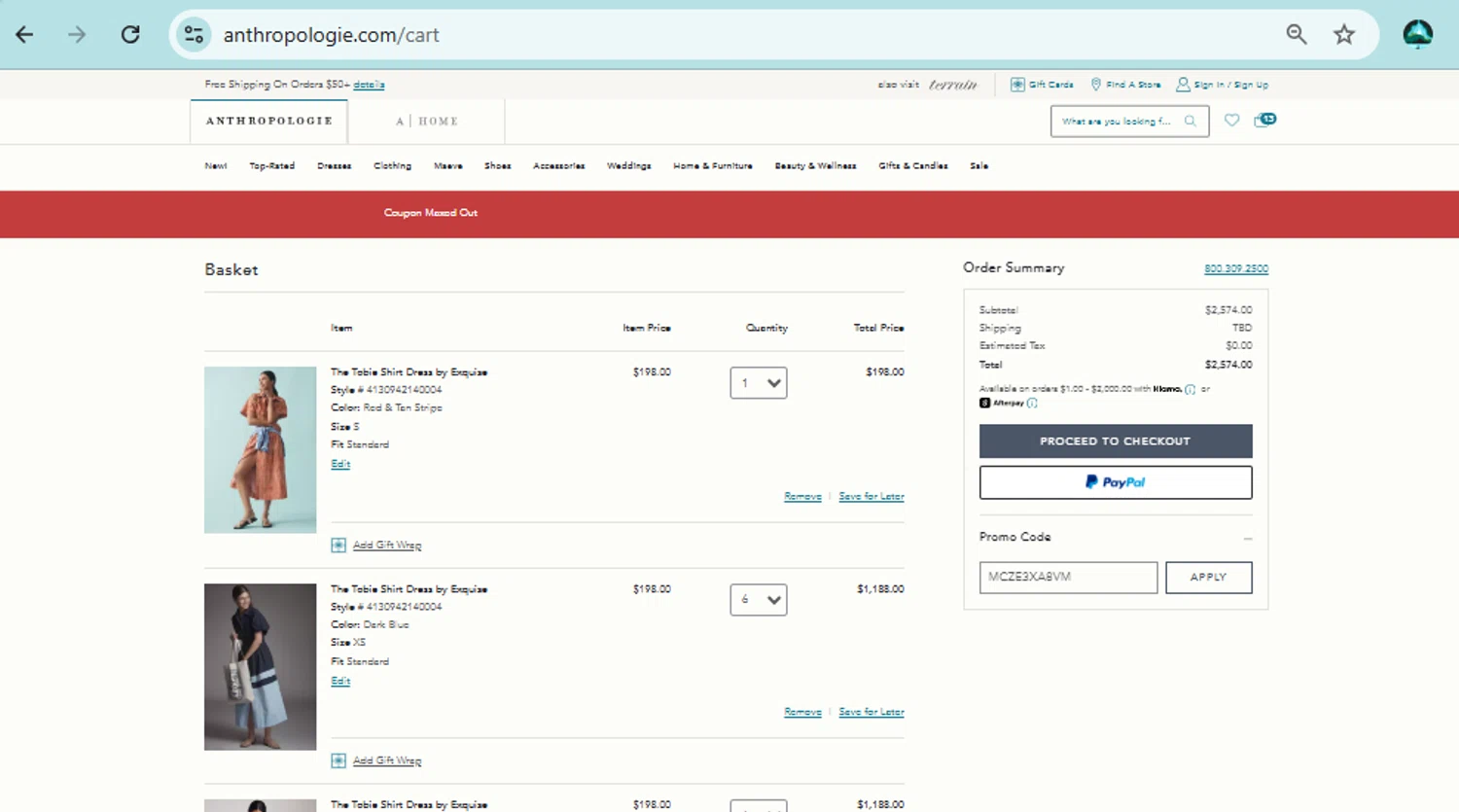The height and width of the screenshot is (812, 1459).
Task: Open Dark Blue Tobie Shirt Dress title
Action: [x=409, y=589]
